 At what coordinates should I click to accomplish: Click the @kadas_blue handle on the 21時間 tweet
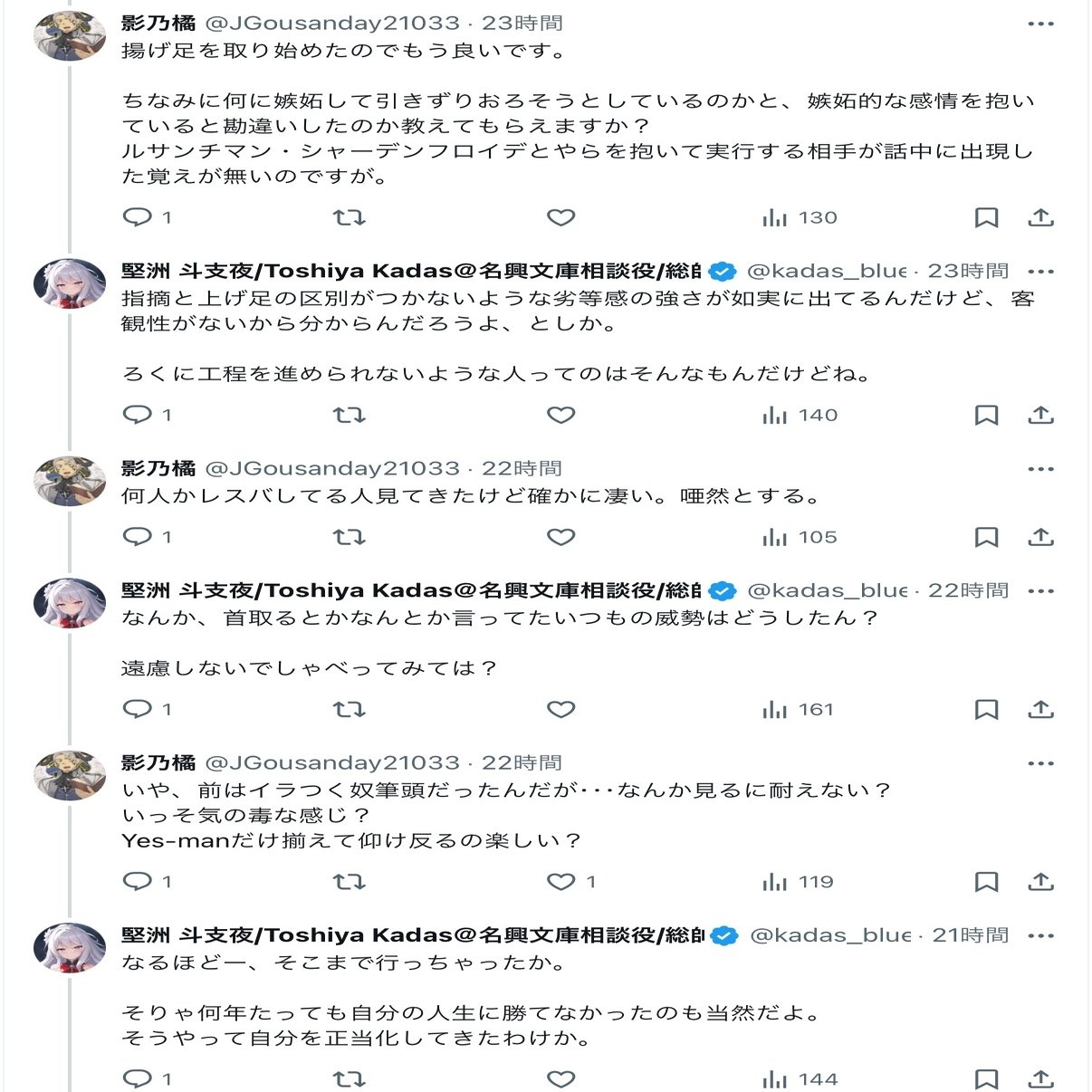(x=829, y=935)
